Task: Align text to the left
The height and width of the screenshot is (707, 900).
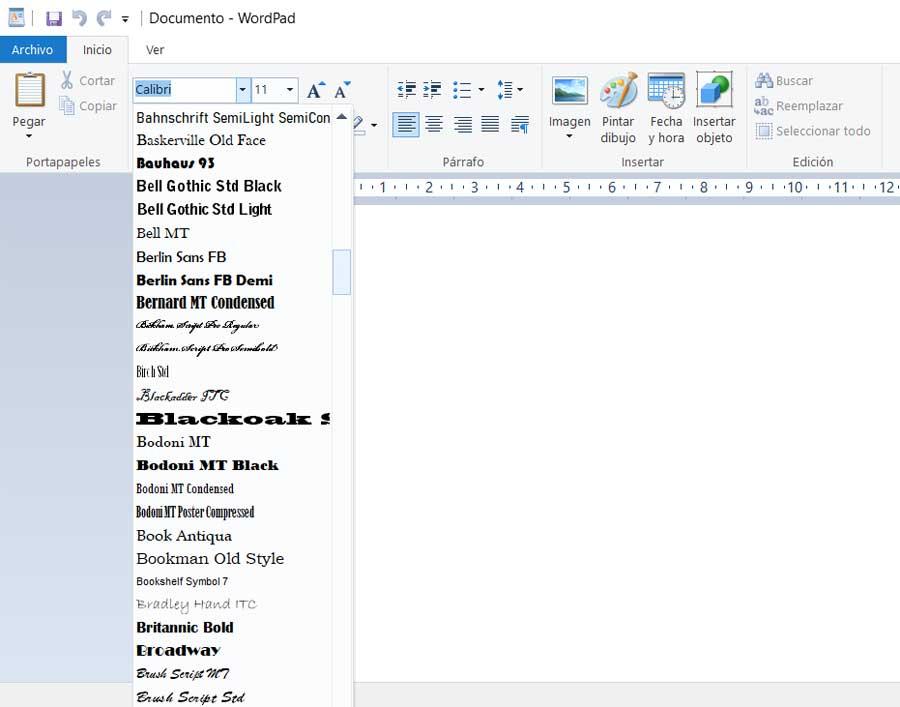Action: tap(406, 124)
